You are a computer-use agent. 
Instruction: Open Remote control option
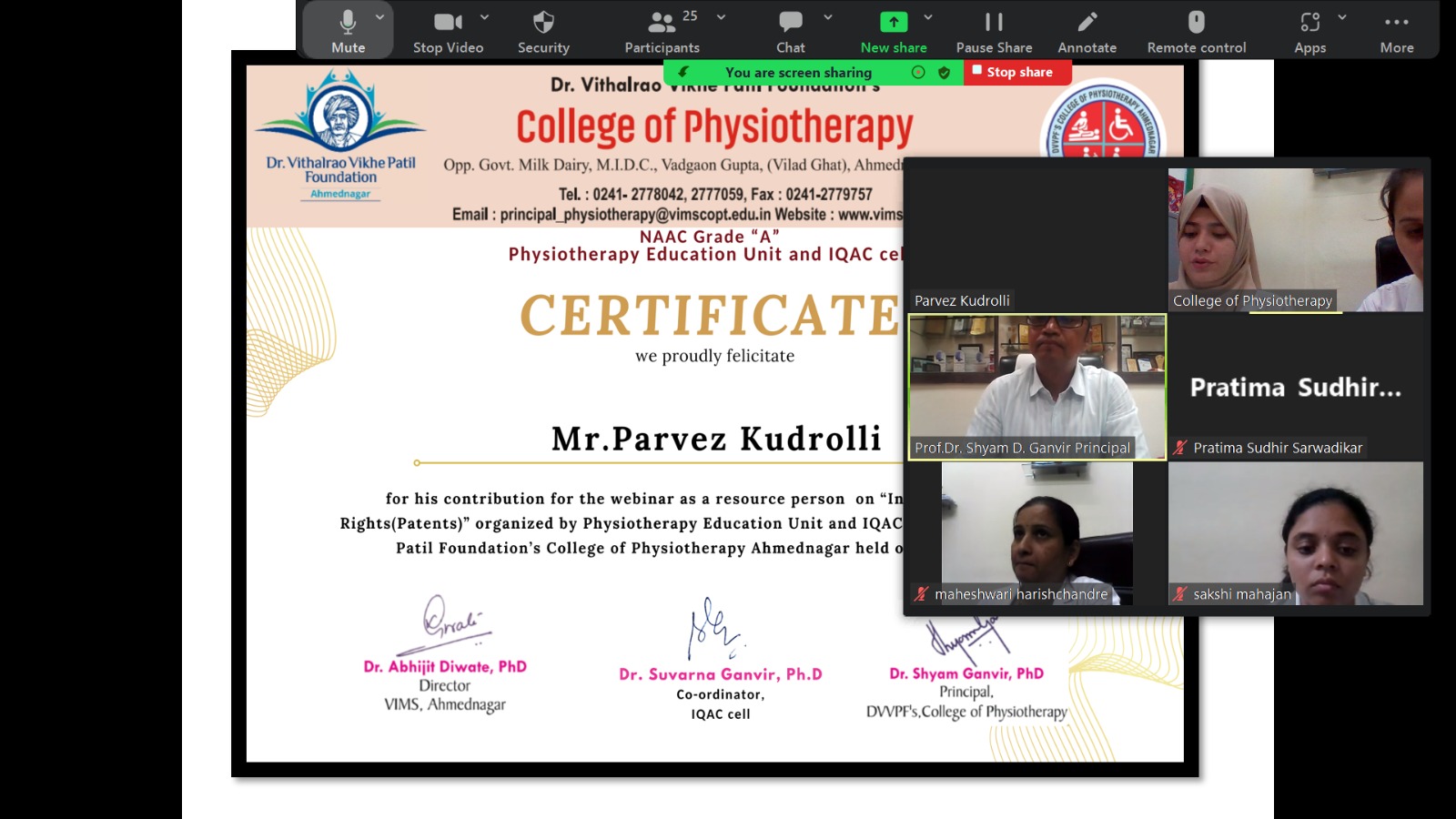(x=1196, y=31)
